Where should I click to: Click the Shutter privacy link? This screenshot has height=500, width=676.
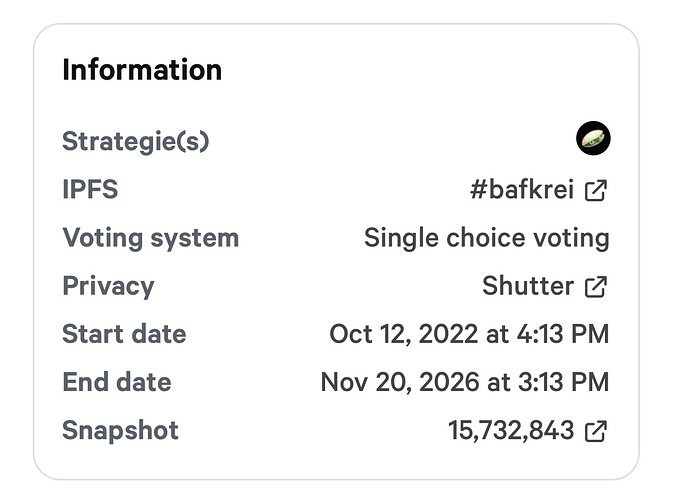(528, 287)
